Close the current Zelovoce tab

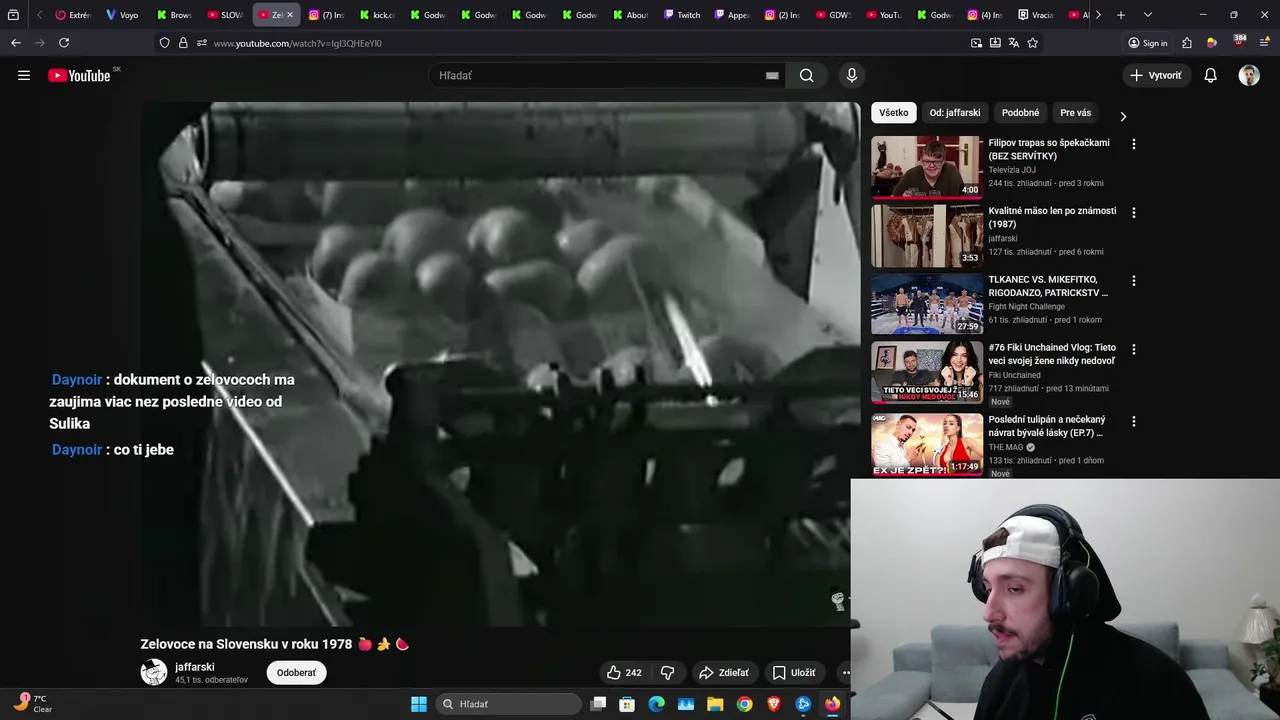pyautogui.click(x=290, y=15)
